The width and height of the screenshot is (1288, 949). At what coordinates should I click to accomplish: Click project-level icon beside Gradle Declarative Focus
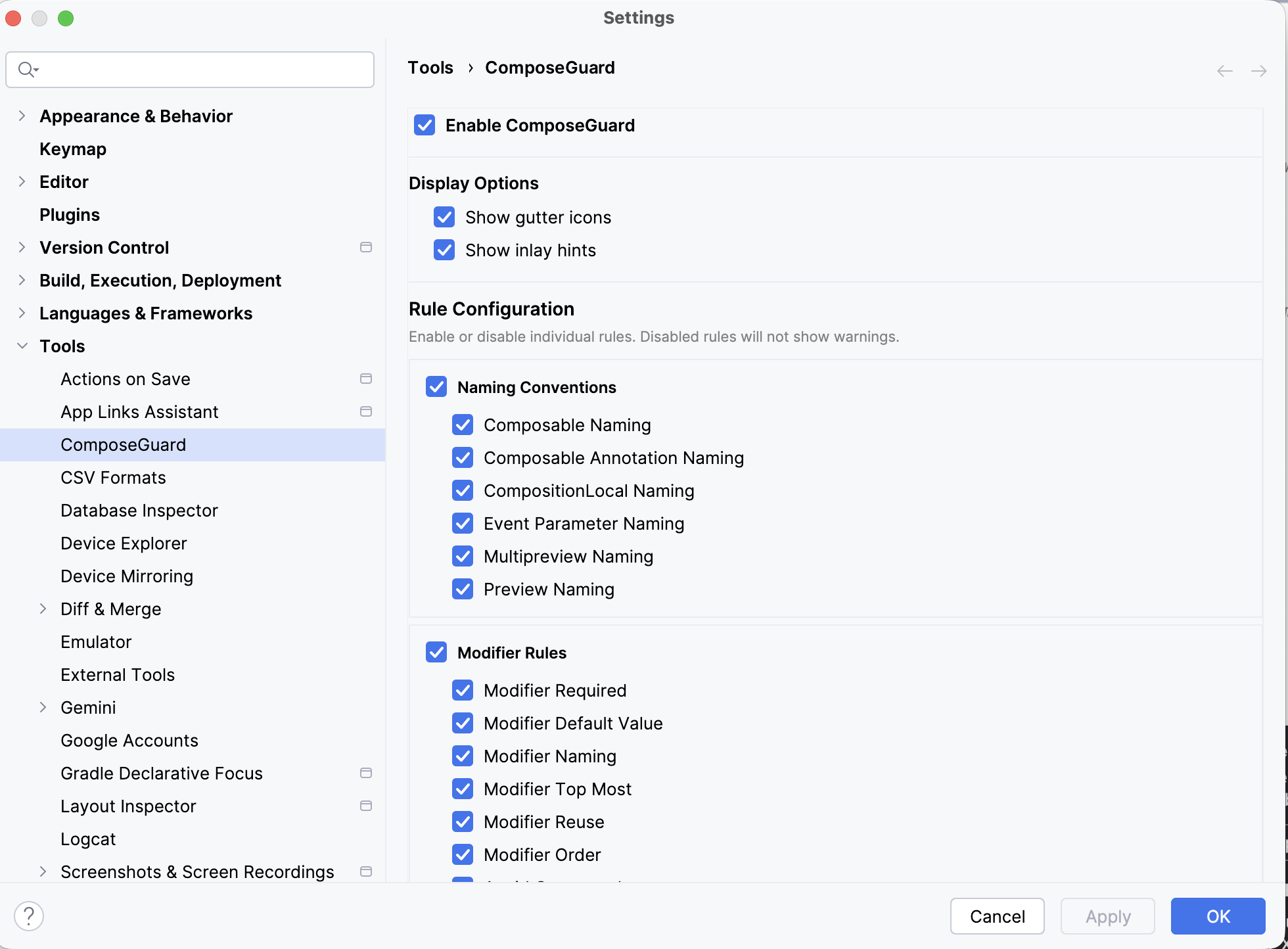(x=366, y=773)
